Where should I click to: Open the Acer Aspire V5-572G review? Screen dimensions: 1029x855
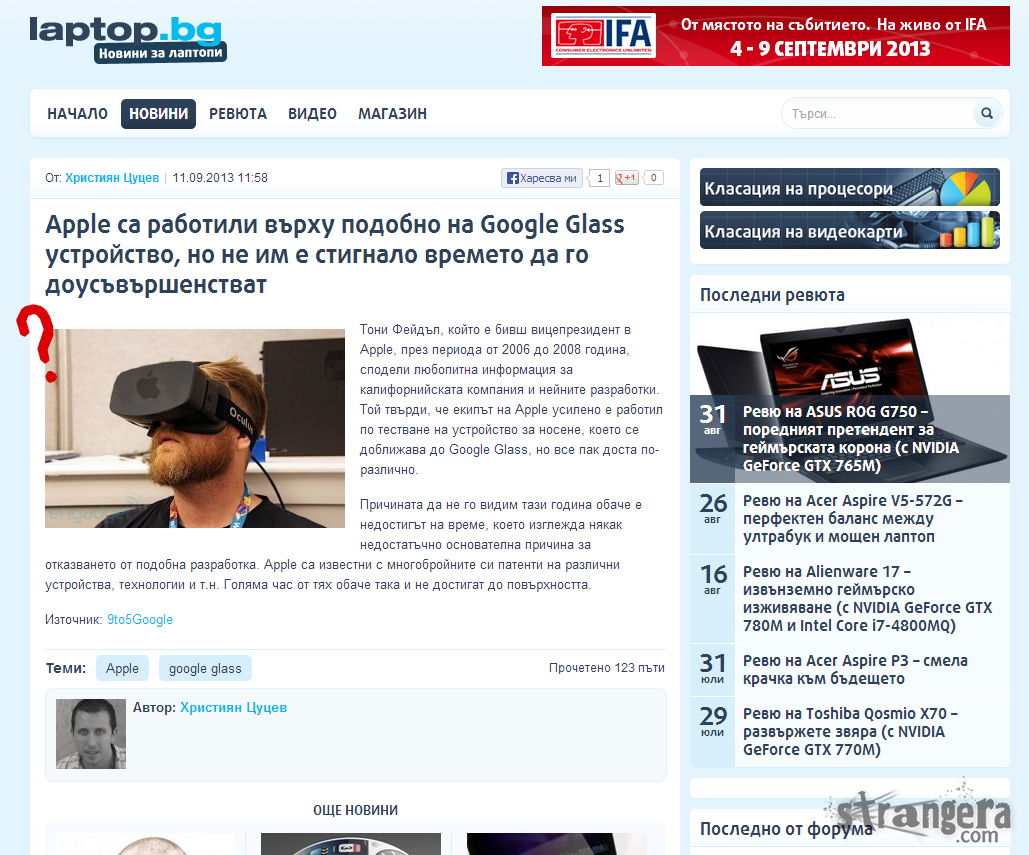click(852, 518)
